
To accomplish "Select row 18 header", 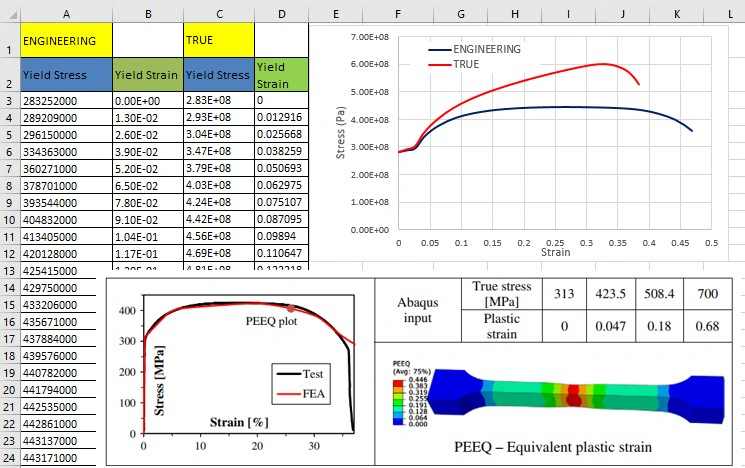I will (10, 356).
